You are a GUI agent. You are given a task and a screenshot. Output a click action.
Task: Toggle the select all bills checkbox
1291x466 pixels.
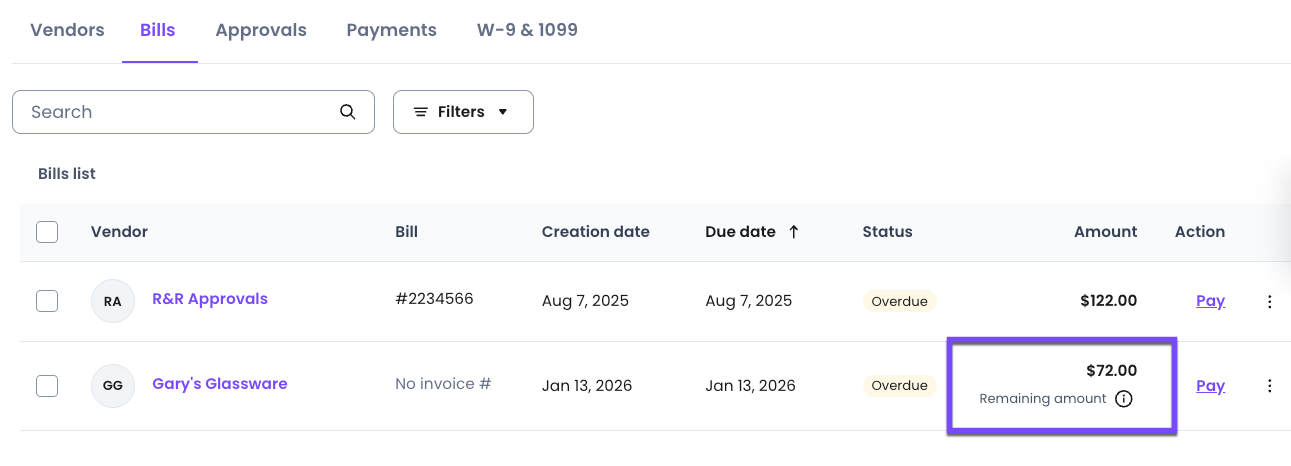(x=47, y=232)
